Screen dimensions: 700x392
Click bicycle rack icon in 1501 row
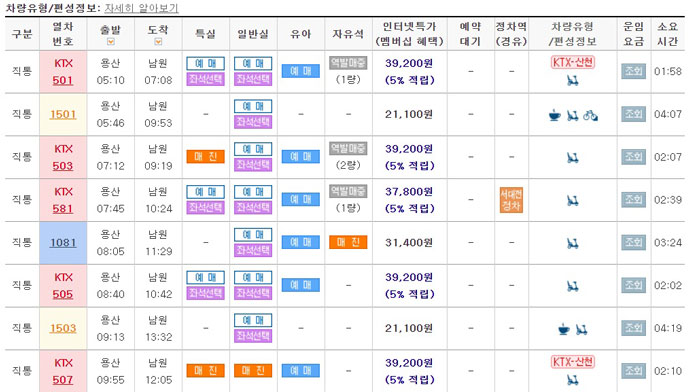tap(590, 115)
